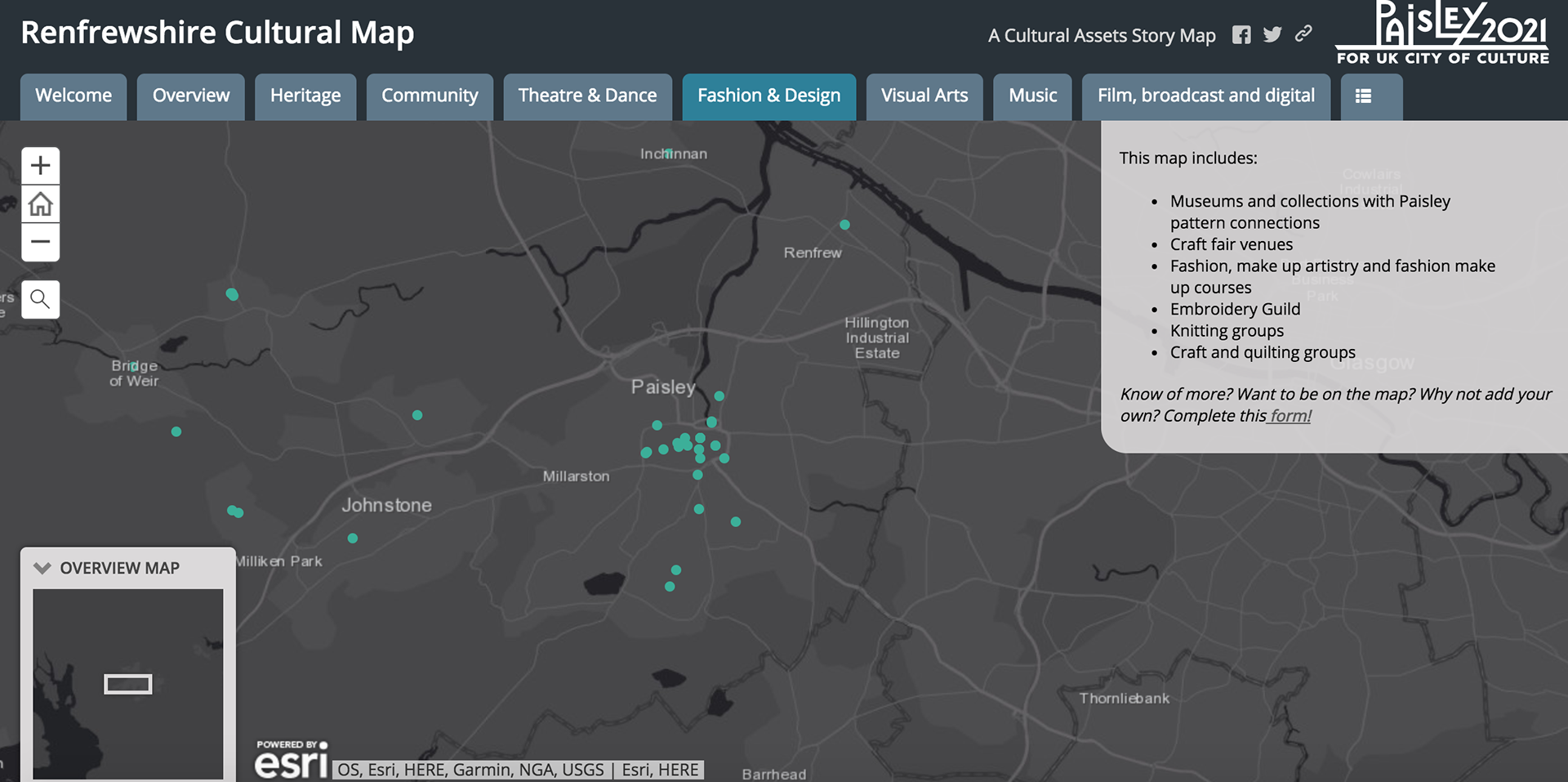Select the map point at Bridge of Weir

pos(133,367)
